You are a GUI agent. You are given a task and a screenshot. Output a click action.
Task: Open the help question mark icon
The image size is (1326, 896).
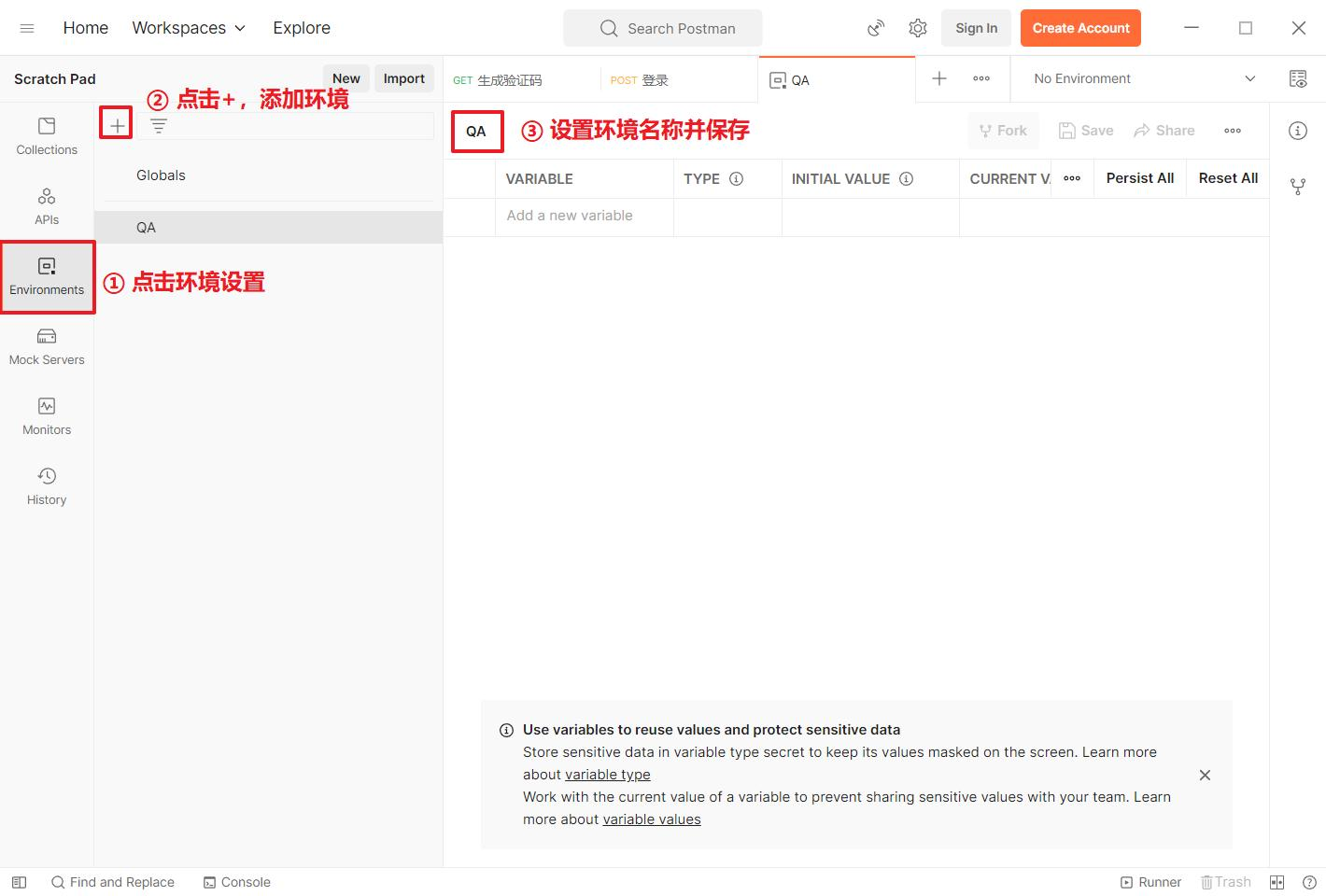pyautogui.click(x=1309, y=882)
